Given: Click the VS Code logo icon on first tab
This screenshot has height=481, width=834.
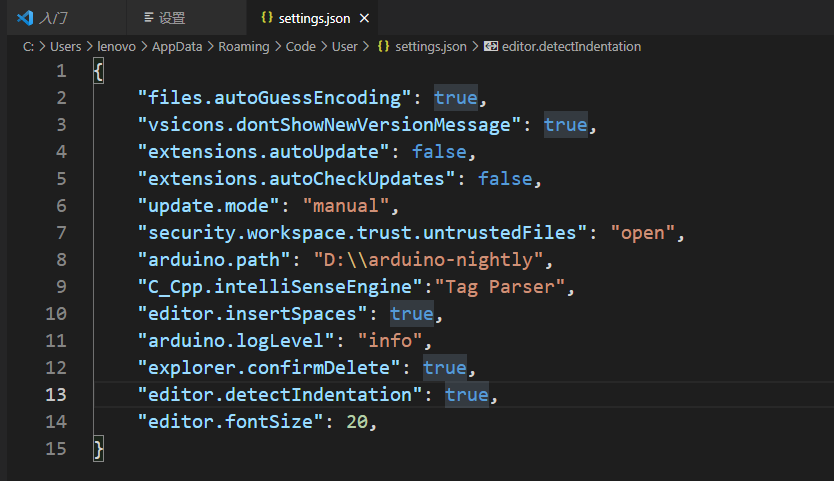Looking at the screenshot, I should [x=26, y=18].
